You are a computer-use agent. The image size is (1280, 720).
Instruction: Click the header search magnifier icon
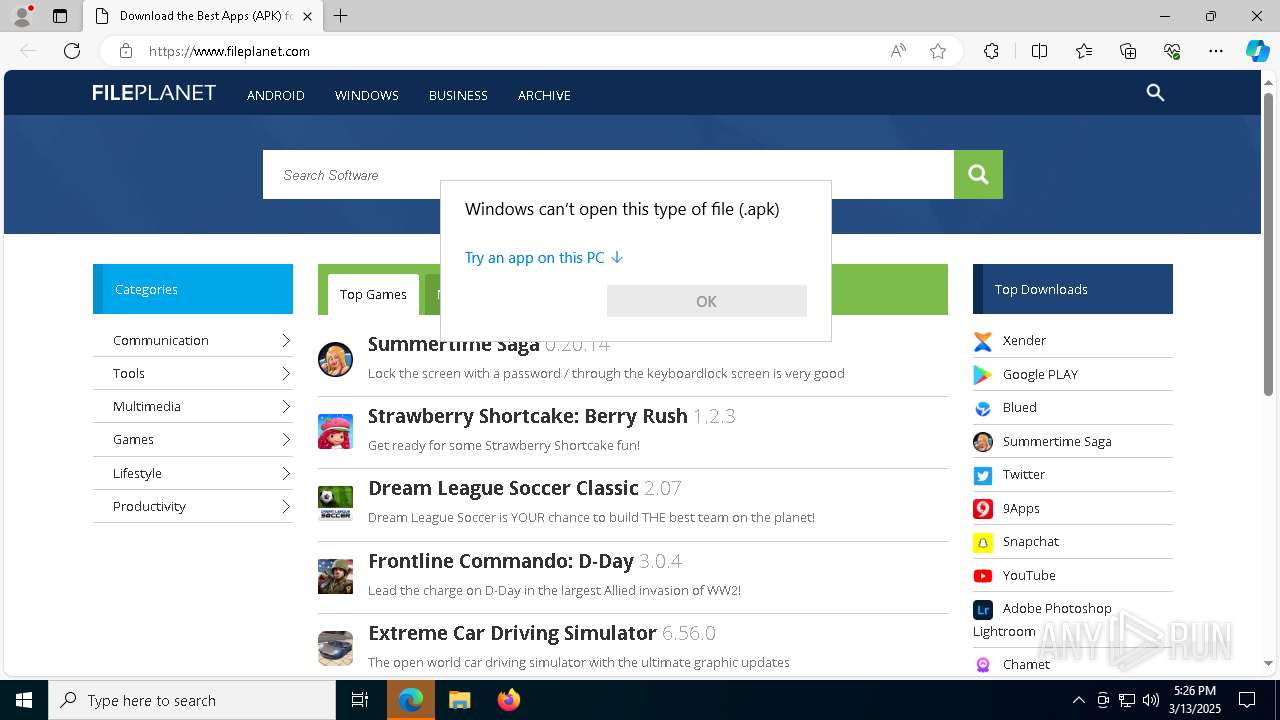pos(1155,93)
